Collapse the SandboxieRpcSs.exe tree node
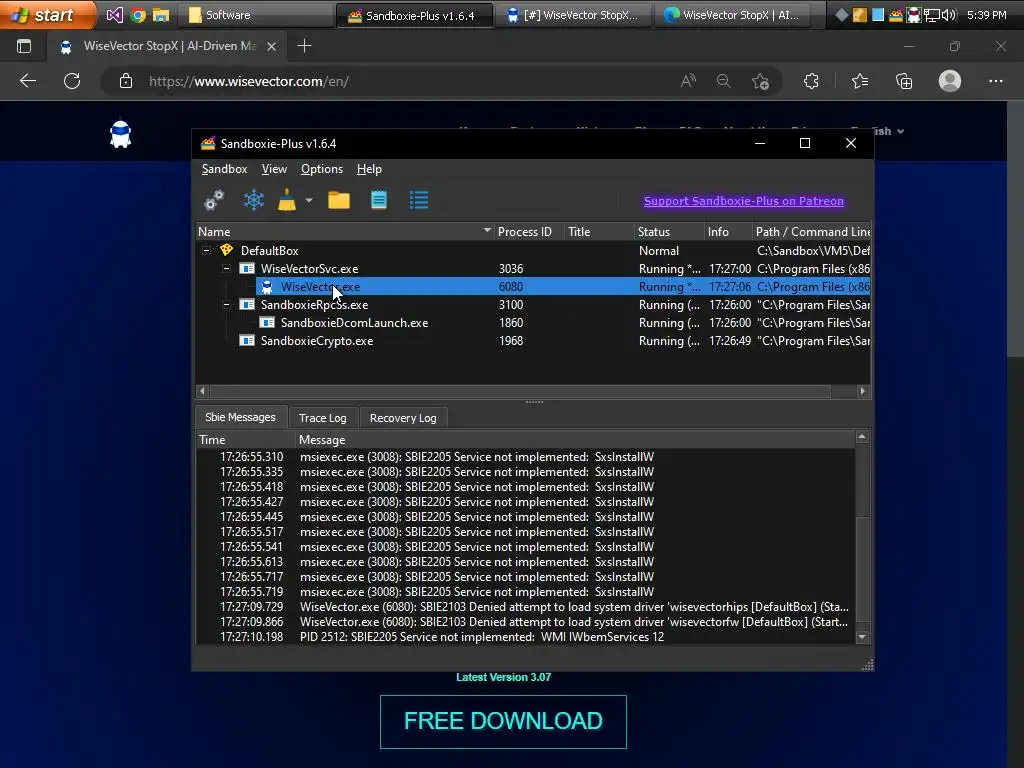This screenshot has height=768, width=1024. pos(227,304)
